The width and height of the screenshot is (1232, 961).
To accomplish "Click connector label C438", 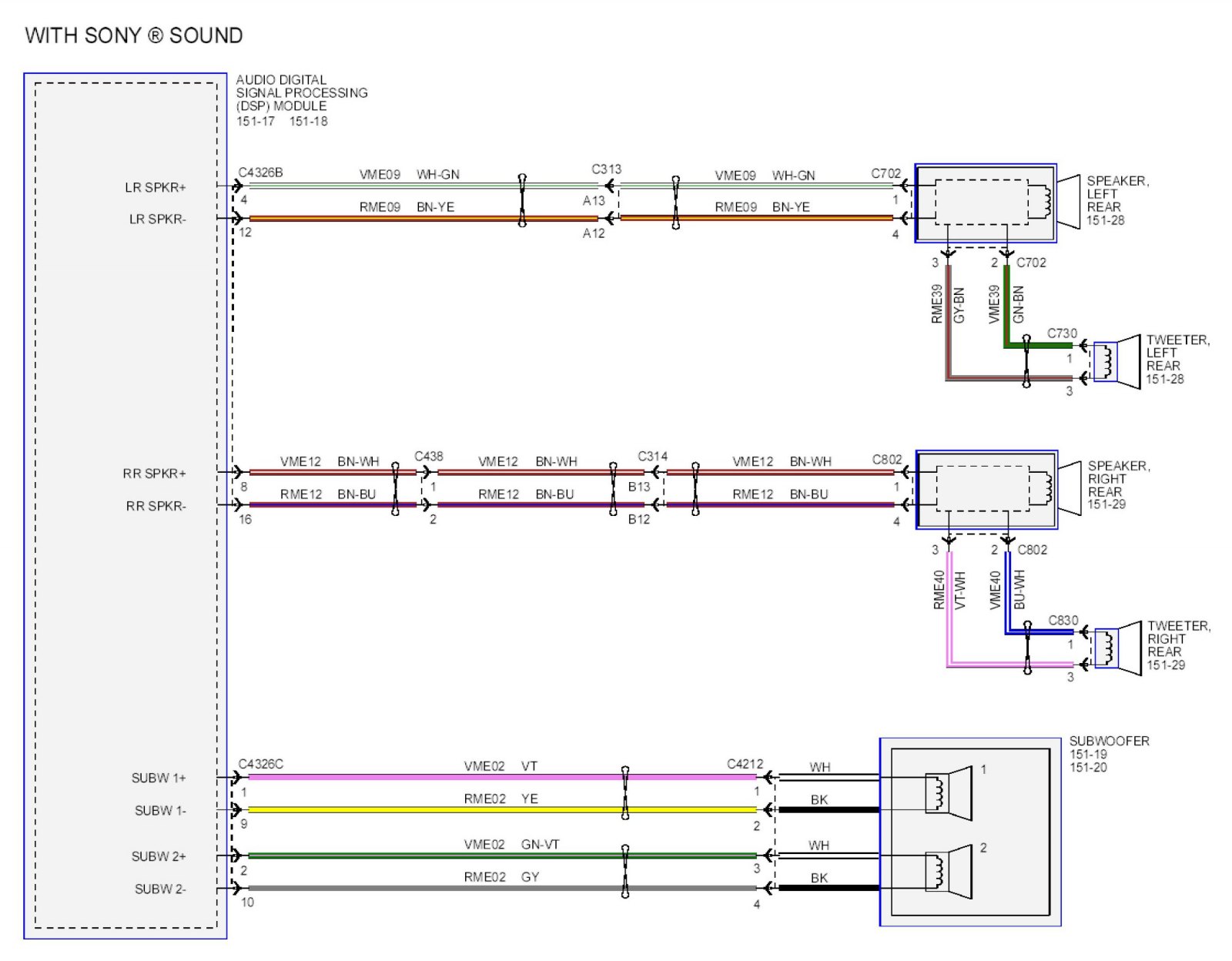I will pos(429,456).
